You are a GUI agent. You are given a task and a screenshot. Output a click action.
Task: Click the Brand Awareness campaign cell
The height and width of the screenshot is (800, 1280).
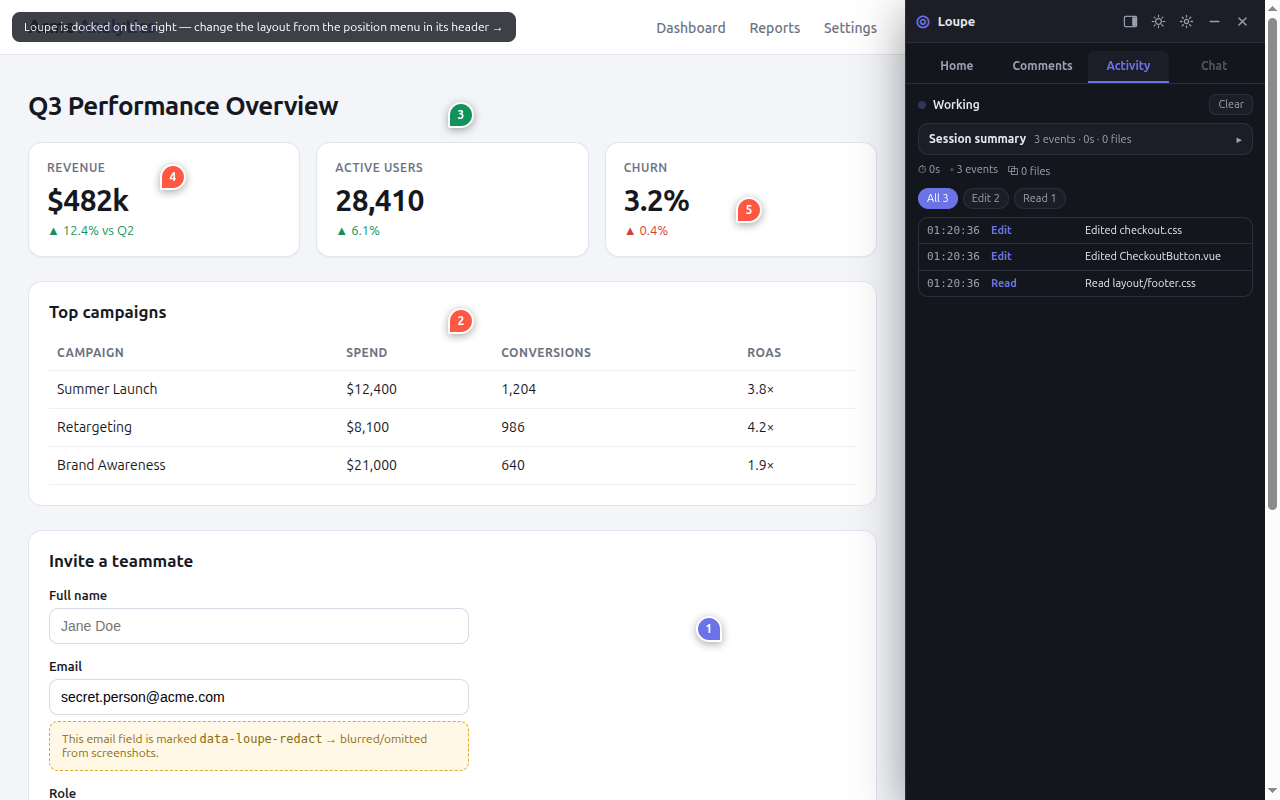pos(111,465)
